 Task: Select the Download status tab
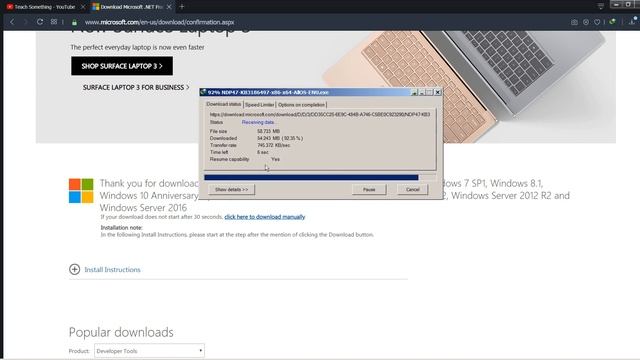click(x=223, y=104)
